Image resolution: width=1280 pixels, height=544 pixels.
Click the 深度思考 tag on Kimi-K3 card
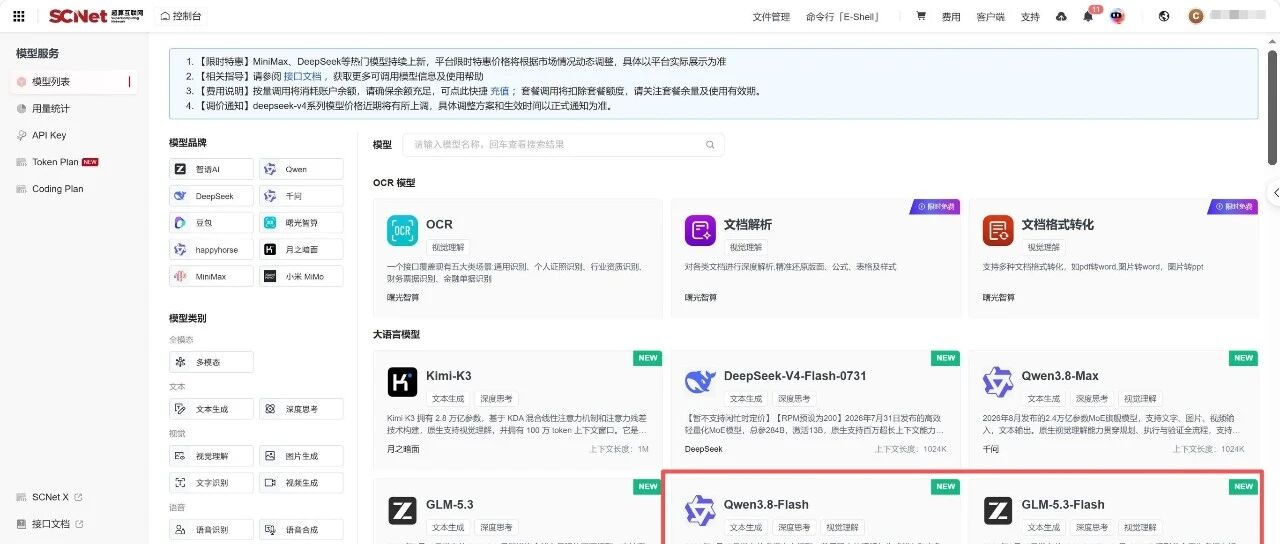click(x=494, y=398)
